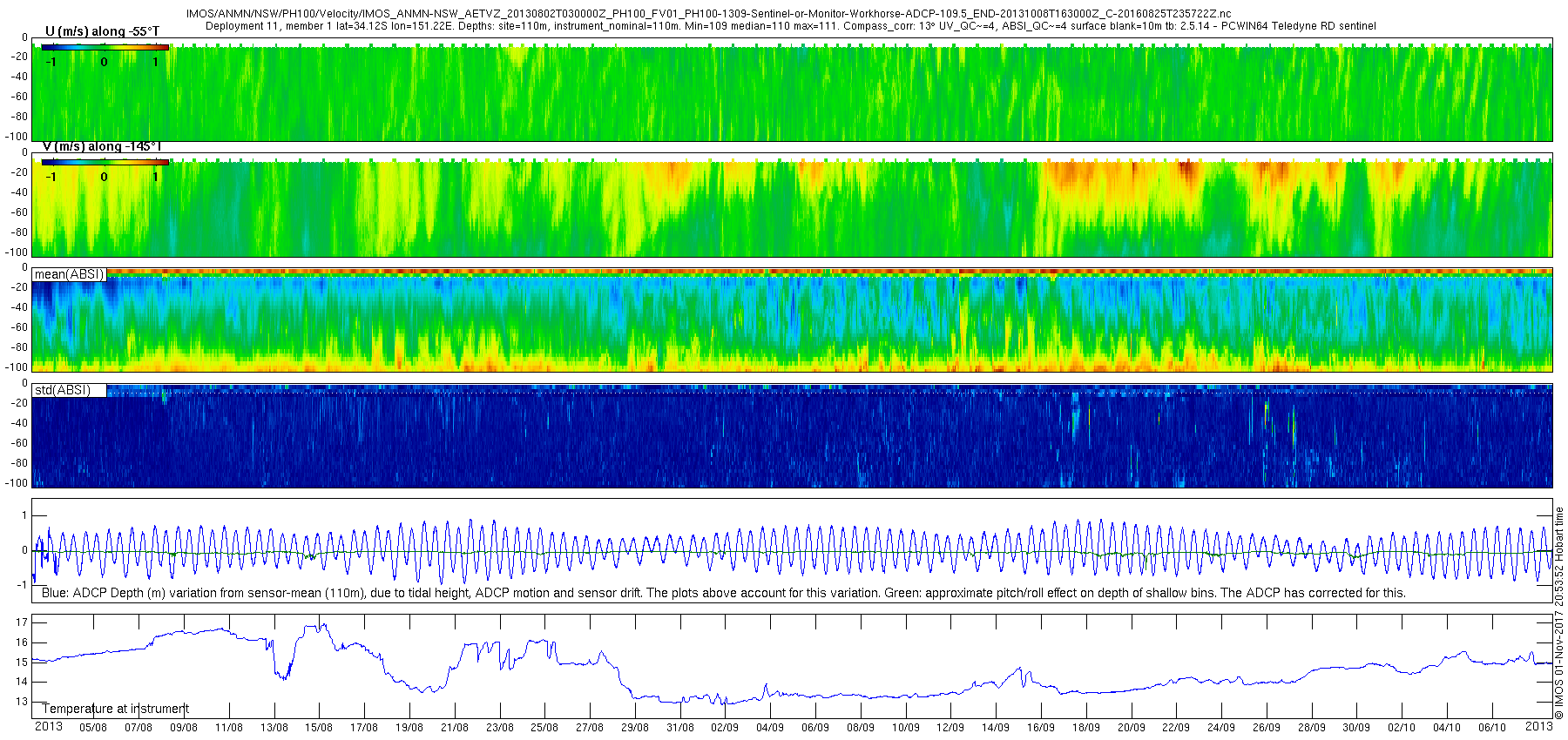The width and height of the screenshot is (1568, 740).
Task: Click the '29/08' date tick label
Action: click(635, 728)
